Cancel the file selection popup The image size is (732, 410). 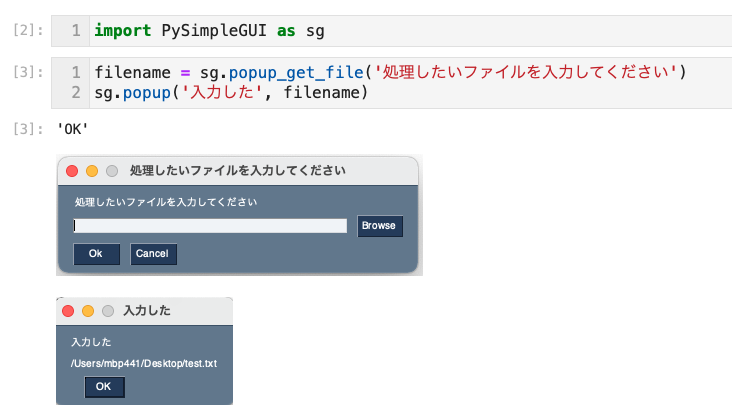153,254
